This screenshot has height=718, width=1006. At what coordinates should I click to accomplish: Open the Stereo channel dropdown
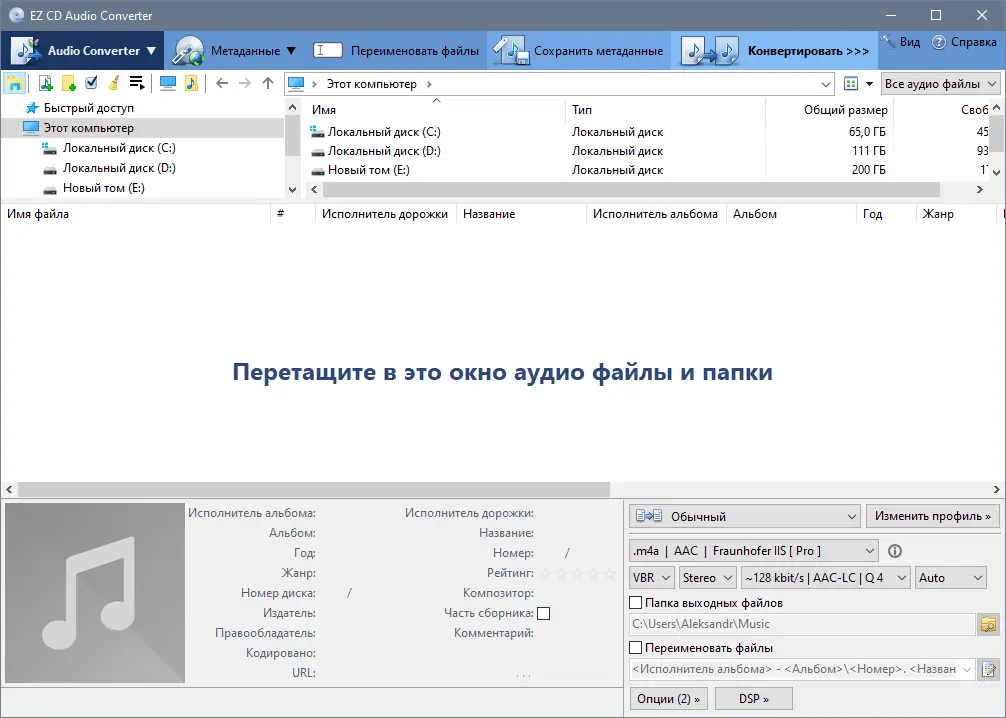tap(706, 577)
